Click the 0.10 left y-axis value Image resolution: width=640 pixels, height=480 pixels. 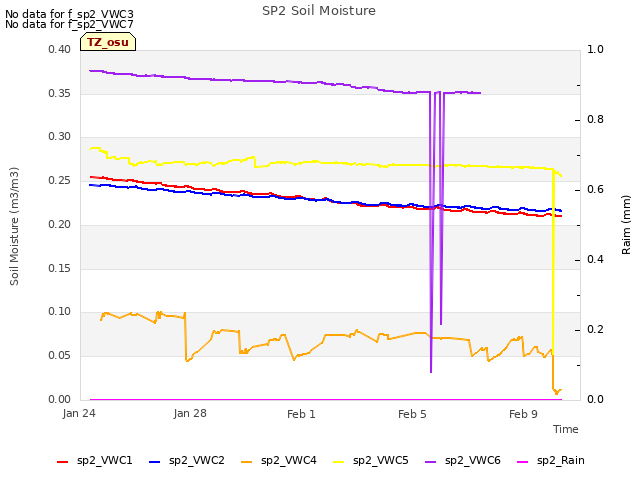[x=60, y=311]
